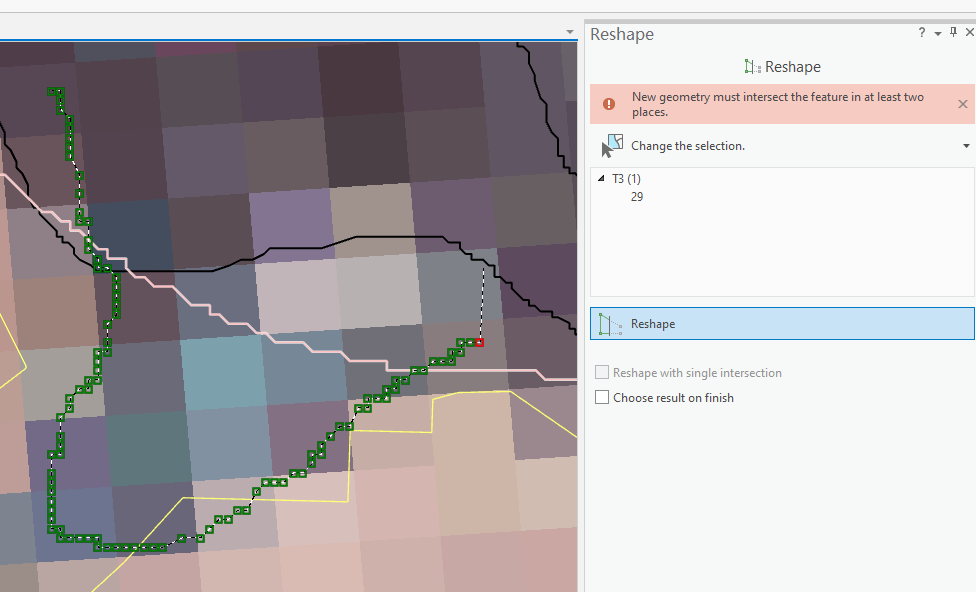Close the Reshape pane
The height and width of the screenshot is (592, 976).
(969, 32)
